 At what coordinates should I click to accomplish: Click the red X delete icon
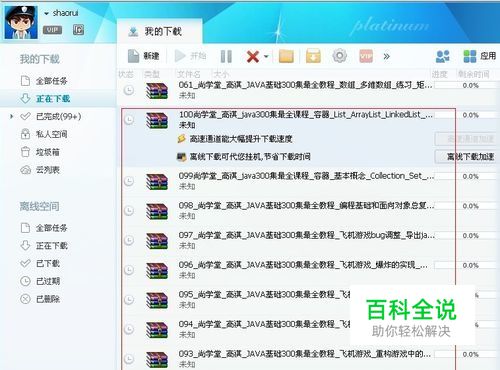tap(253, 56)
